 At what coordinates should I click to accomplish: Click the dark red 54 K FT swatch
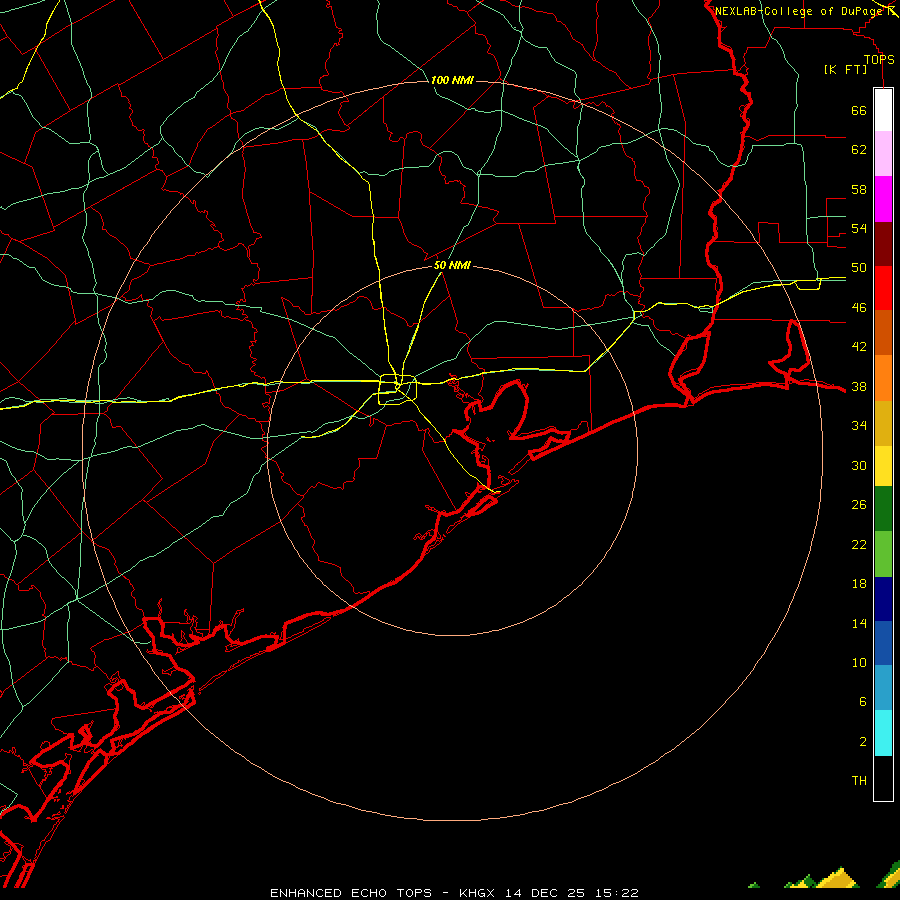point(883,244)
